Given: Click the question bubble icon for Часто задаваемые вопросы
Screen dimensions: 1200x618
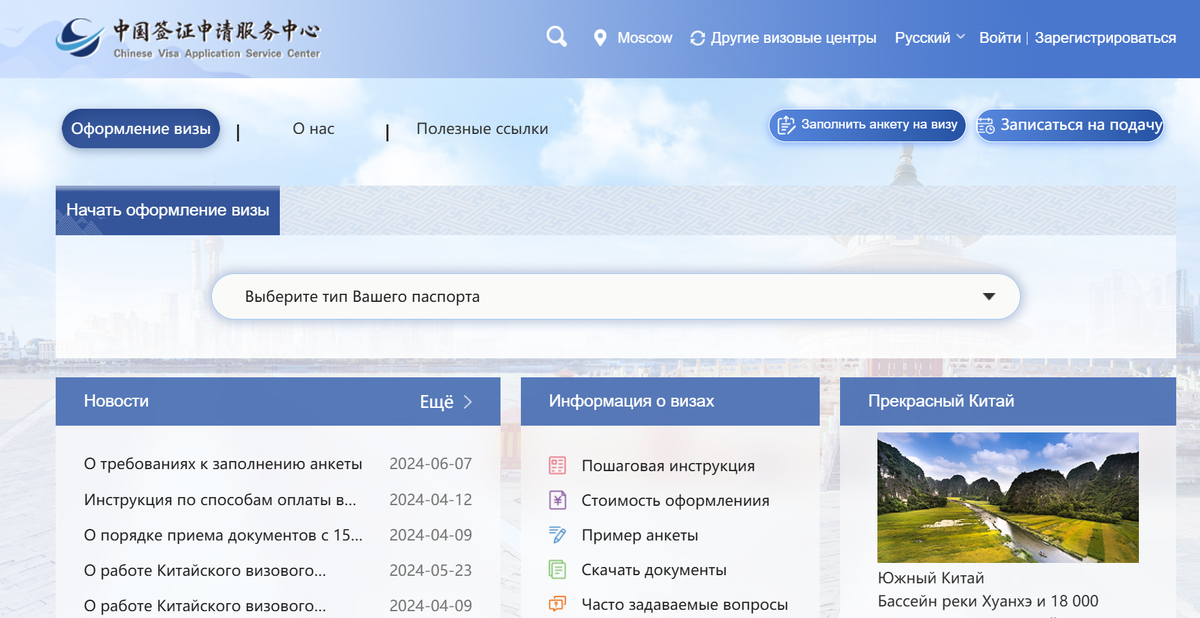Looking at the screenshot, I should [558, 604].
